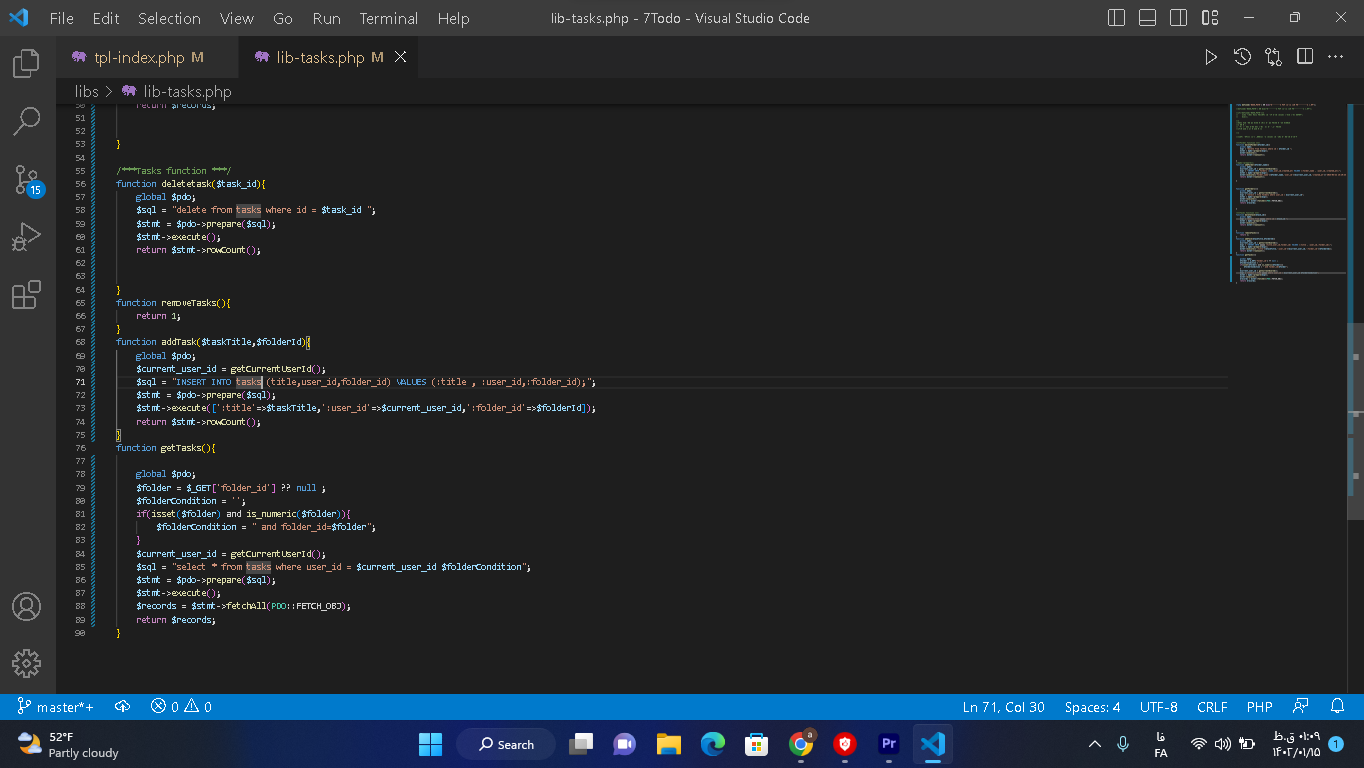
Task: Run the PHP file with play button
Action: 1211,58
